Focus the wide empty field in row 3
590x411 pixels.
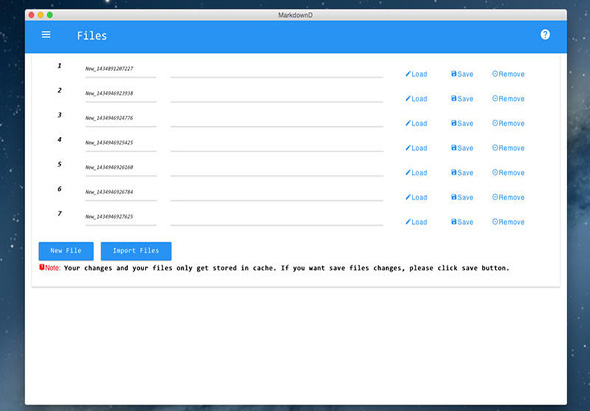(277, 119)
